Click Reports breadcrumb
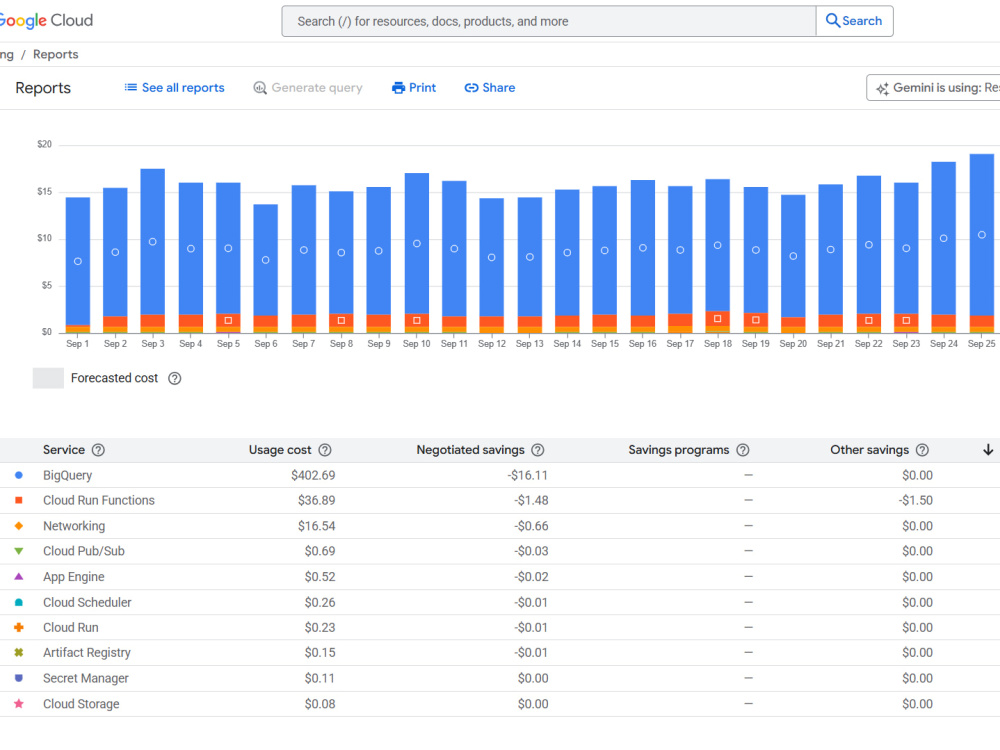Image resolution: width=1000 pixels, height=750 pixels. point(55,55)
